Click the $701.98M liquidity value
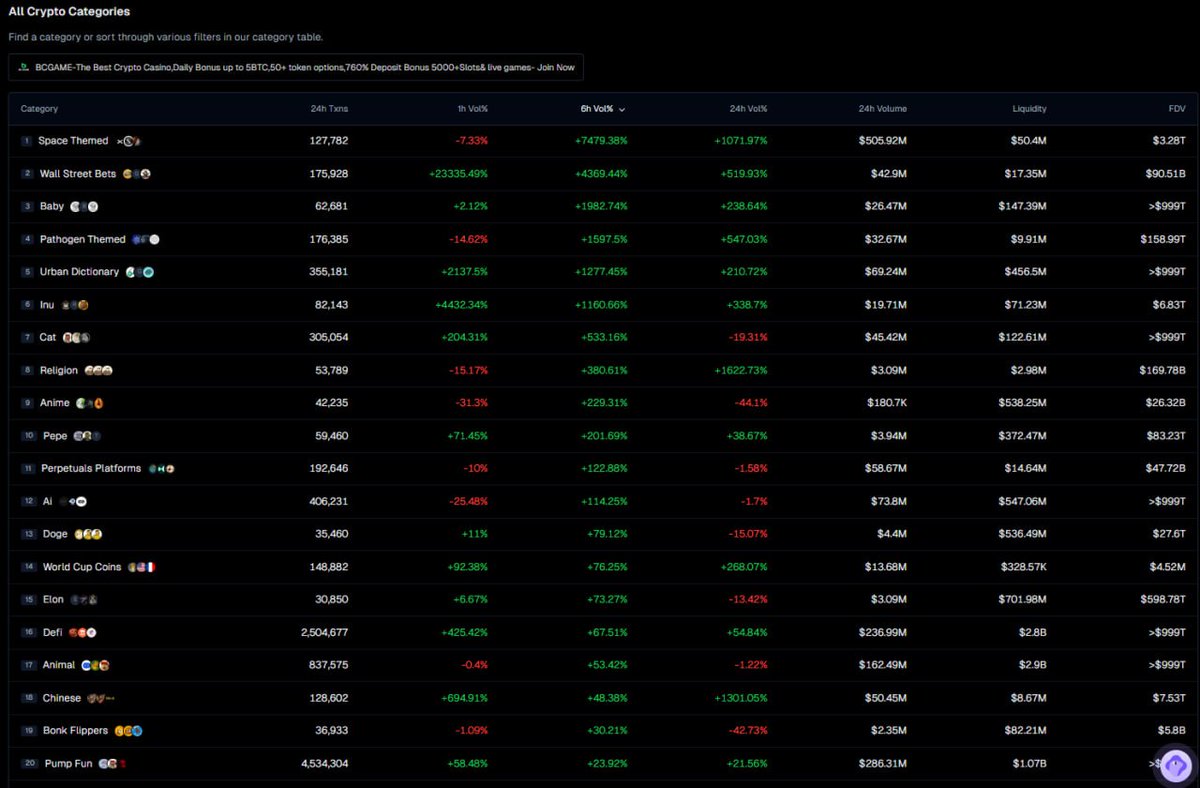Image resolution: width=1200 pixels, height=788 pixels. coord(1021,600)
